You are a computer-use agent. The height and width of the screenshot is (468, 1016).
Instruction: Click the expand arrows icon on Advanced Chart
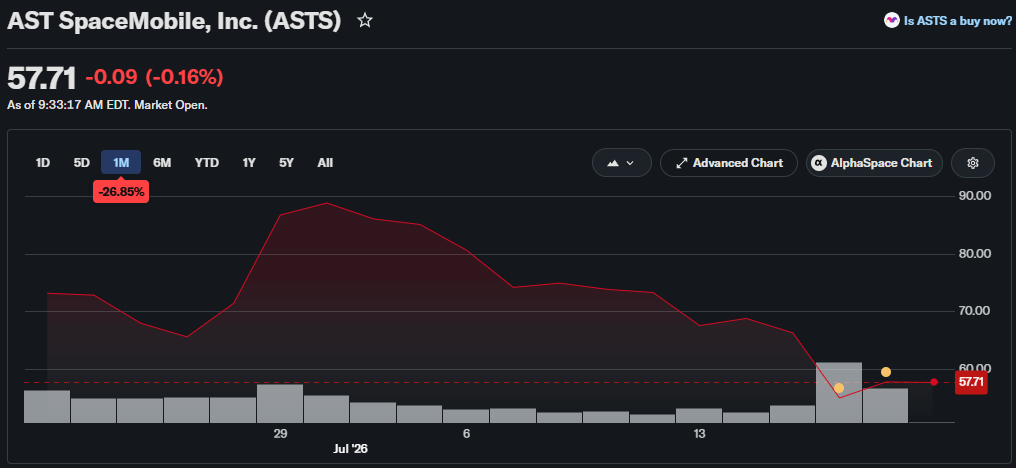point(681,163)
